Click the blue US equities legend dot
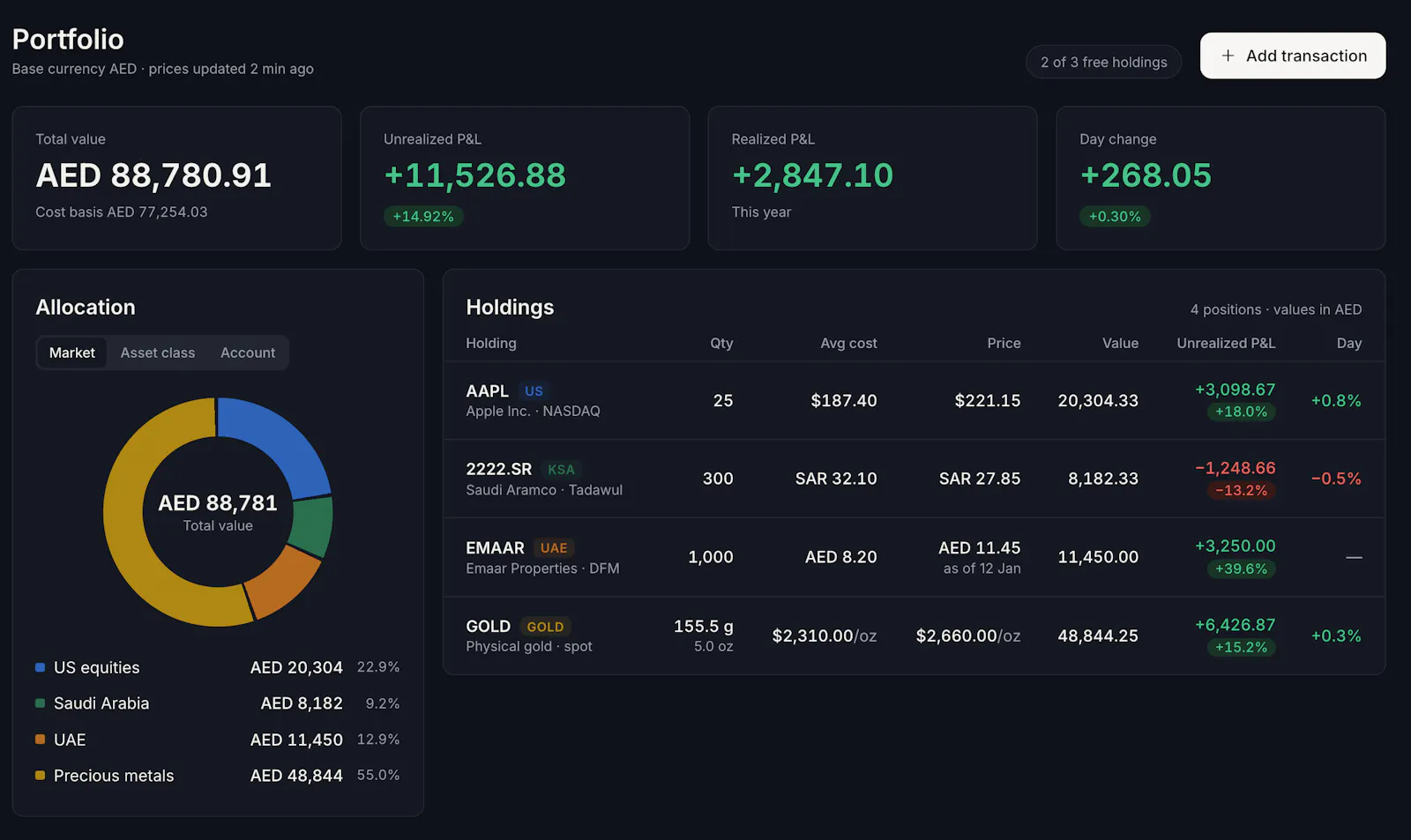The height and width of the screenshot is (840, 1411). (40, 667)
